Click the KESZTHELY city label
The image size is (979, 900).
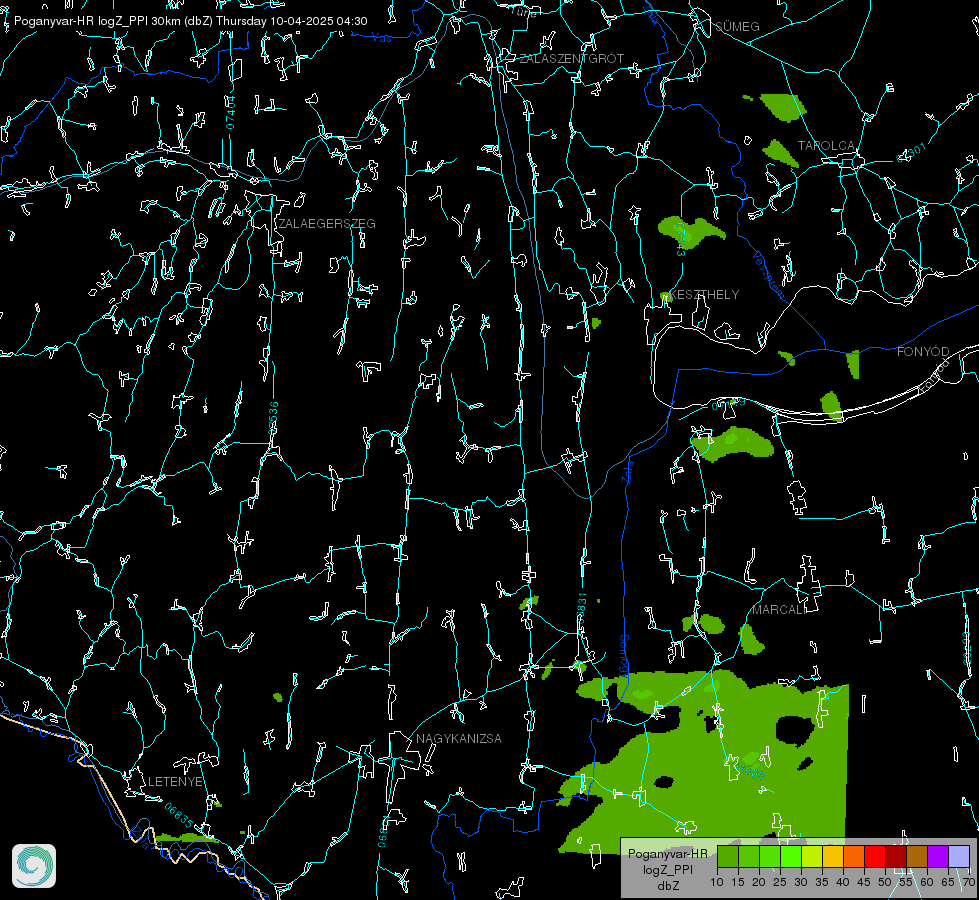tap(704, 295)
